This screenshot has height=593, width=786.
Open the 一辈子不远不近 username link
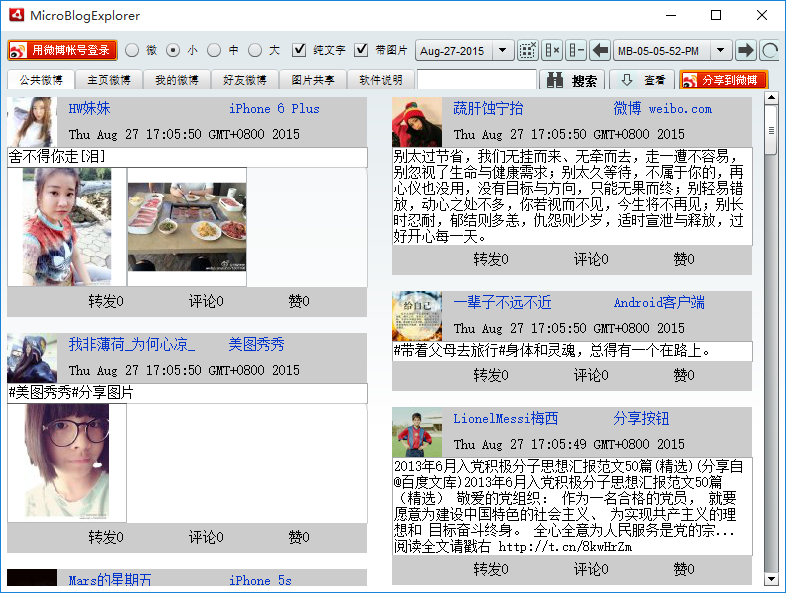[x=502, y=302]
